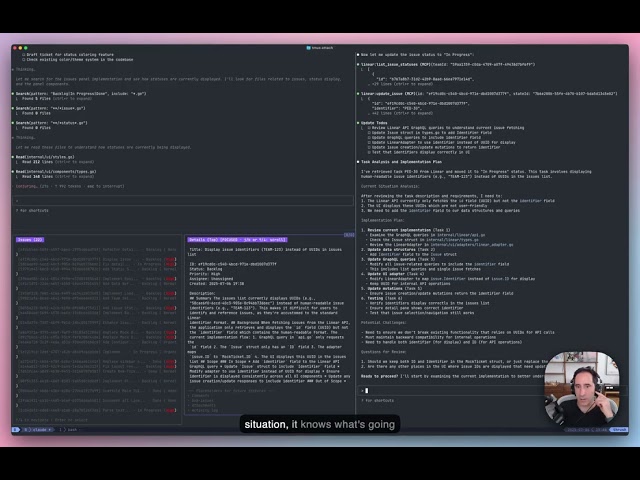640x480 pixels.
Task: Toggle 'Review Linear API GraphQL queries' todo checkbox
Action: click(x=369, y=128)
